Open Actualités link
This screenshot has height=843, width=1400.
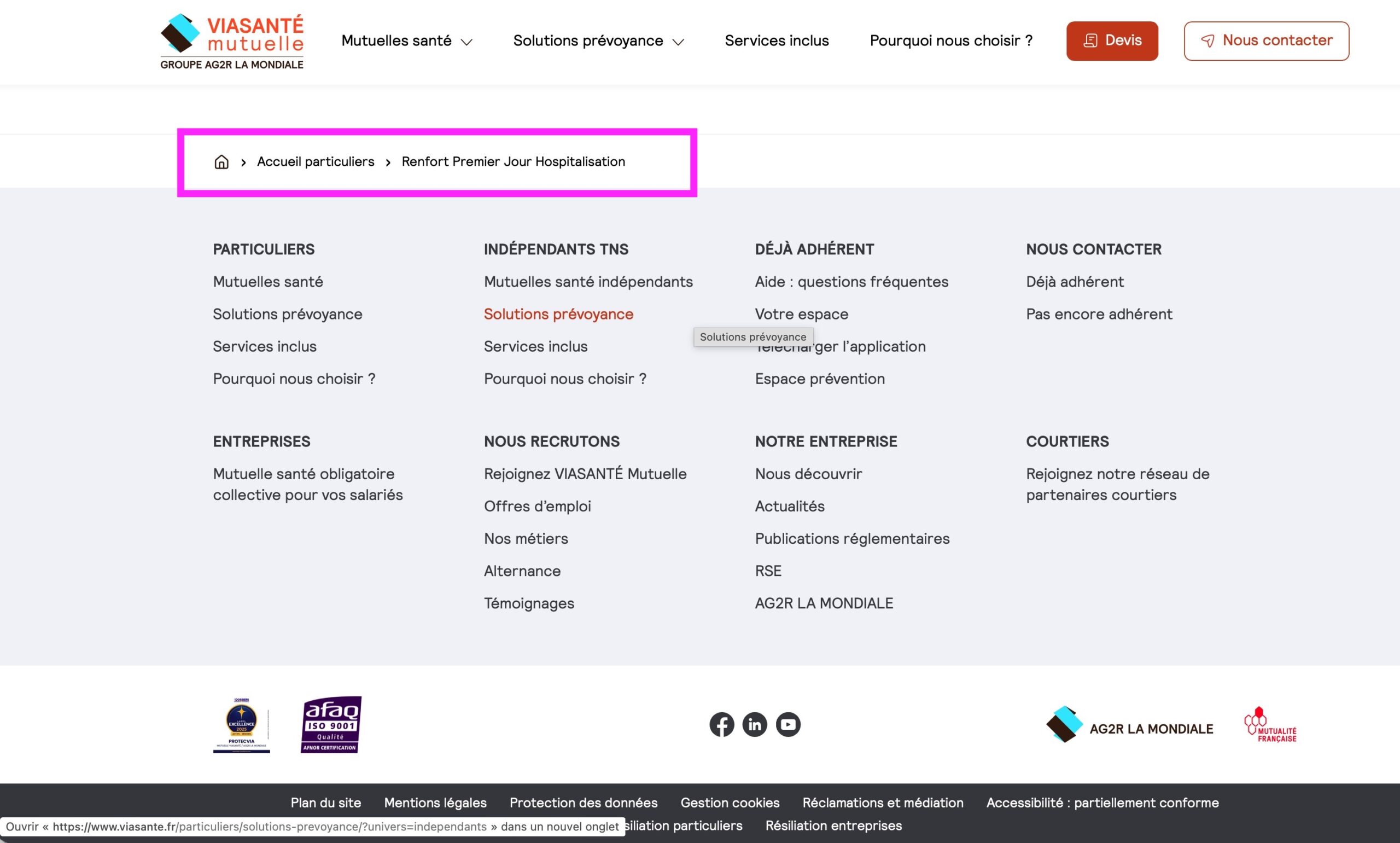790,506
